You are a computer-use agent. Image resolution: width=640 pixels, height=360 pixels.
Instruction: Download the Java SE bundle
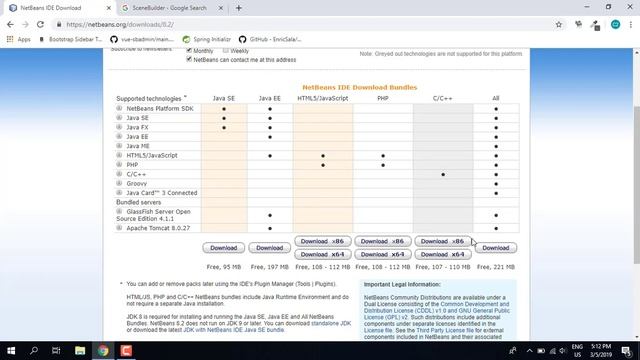pos(224,248)
